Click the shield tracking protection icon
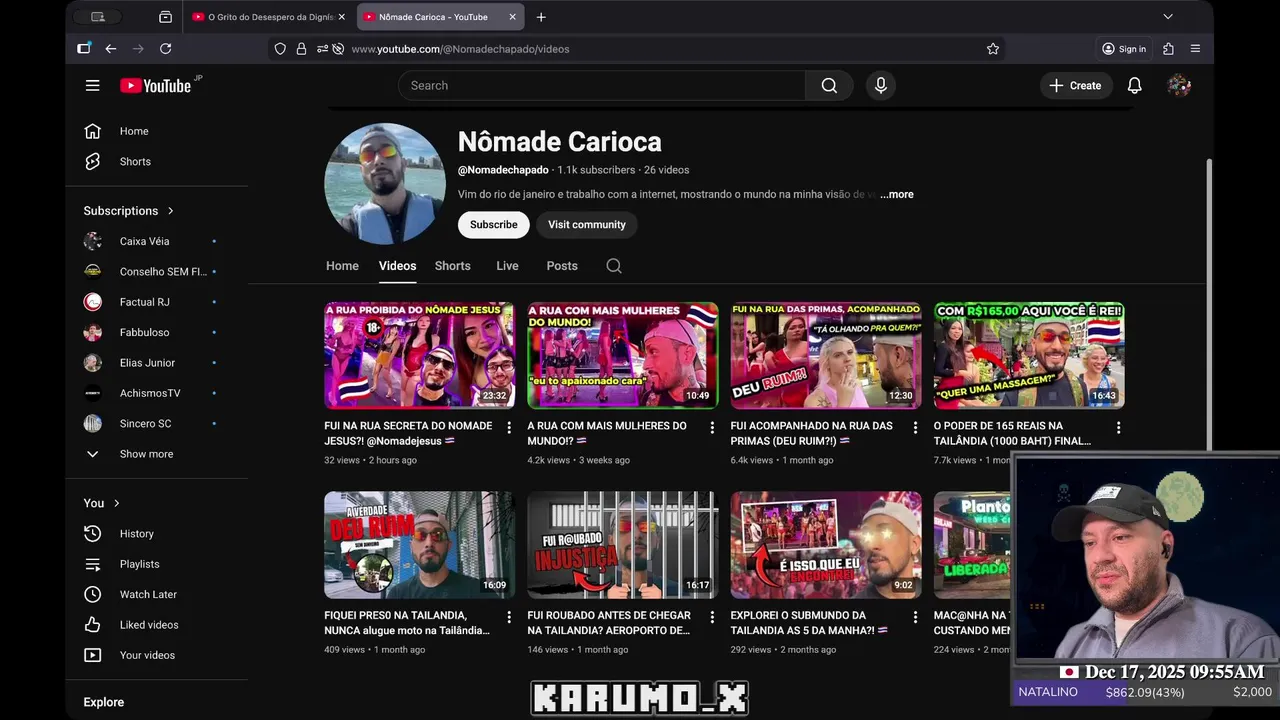 click(280, 48)
